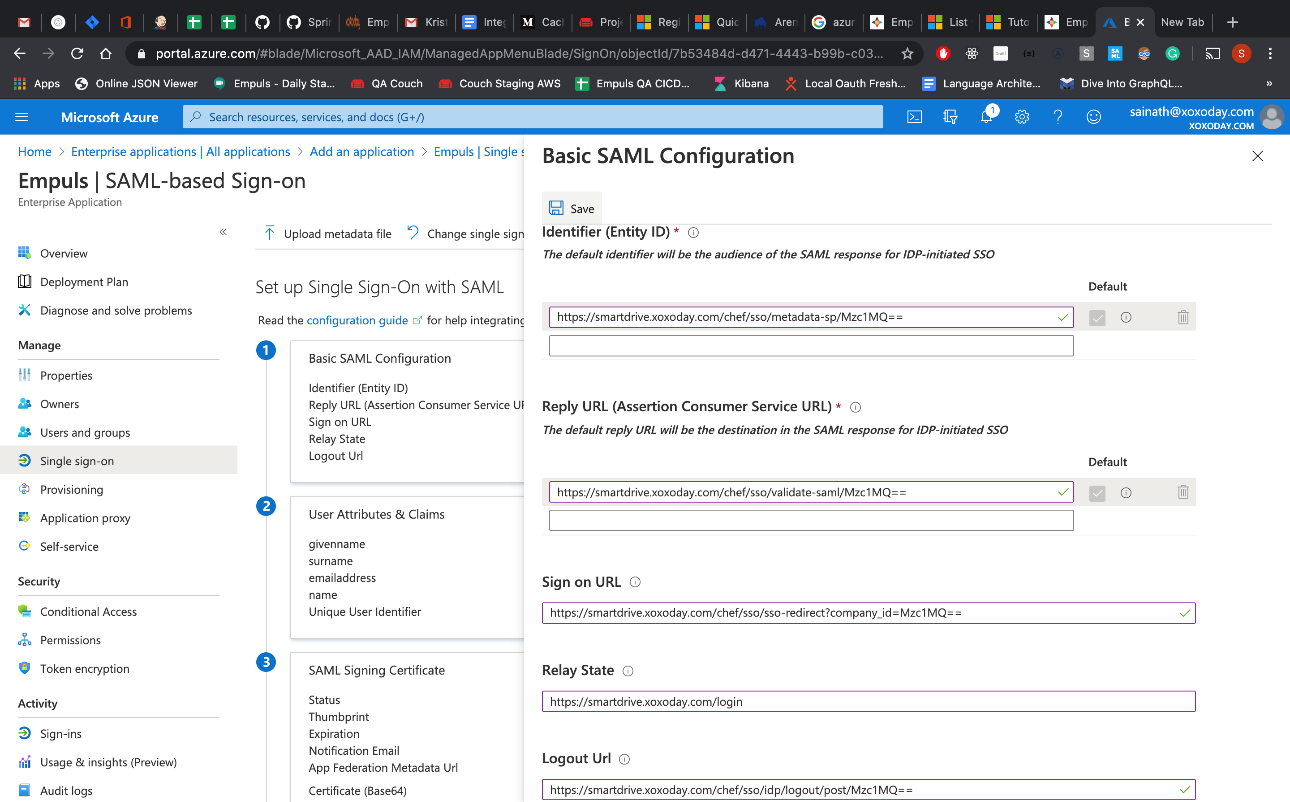This screenshot has width=1290, height=802.
Task: Click the empty second Reply URL input field
Action: [811, 520]
